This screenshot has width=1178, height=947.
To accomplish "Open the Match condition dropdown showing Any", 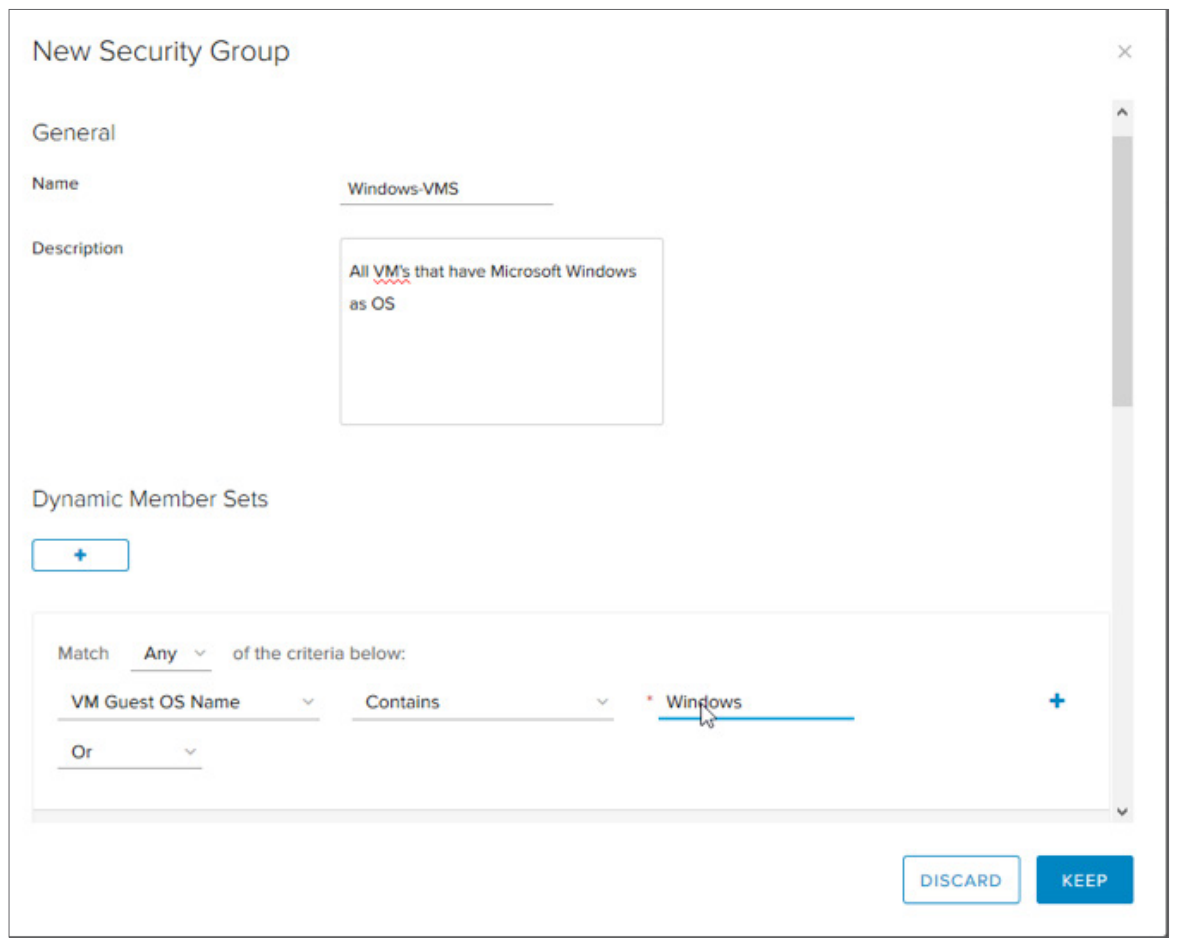I will click(x=171, y=653).
